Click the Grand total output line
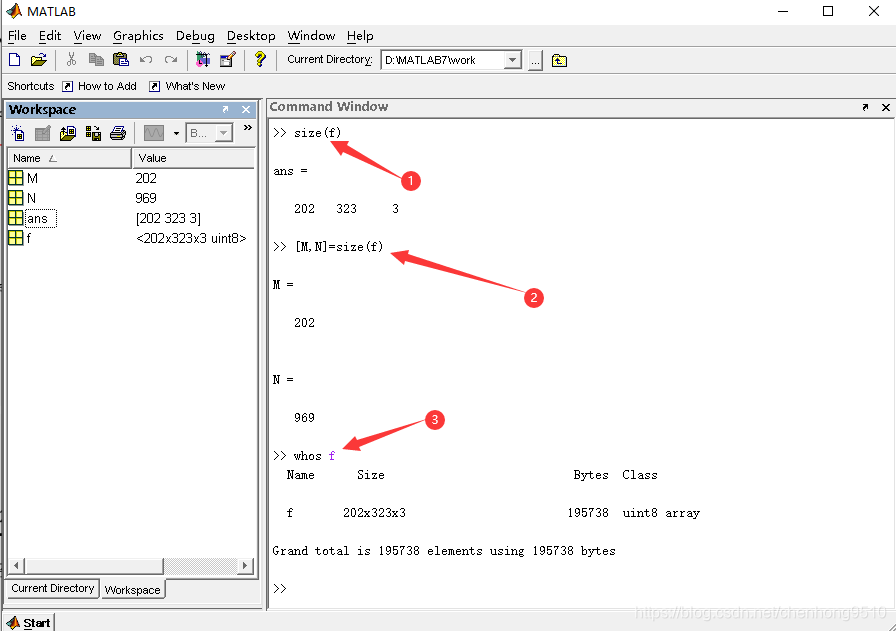This screenshot has height=631, width=896. (444, 551)
